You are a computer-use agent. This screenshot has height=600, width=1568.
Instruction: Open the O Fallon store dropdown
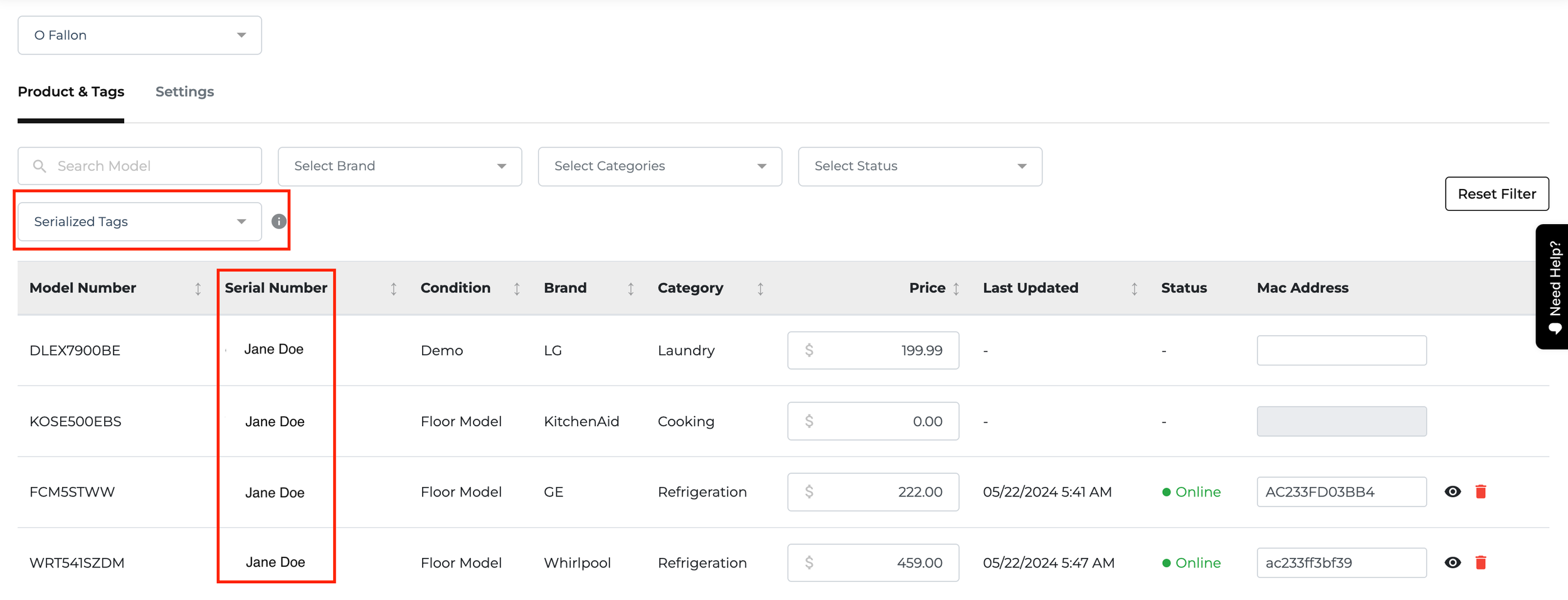click(139, 35)
